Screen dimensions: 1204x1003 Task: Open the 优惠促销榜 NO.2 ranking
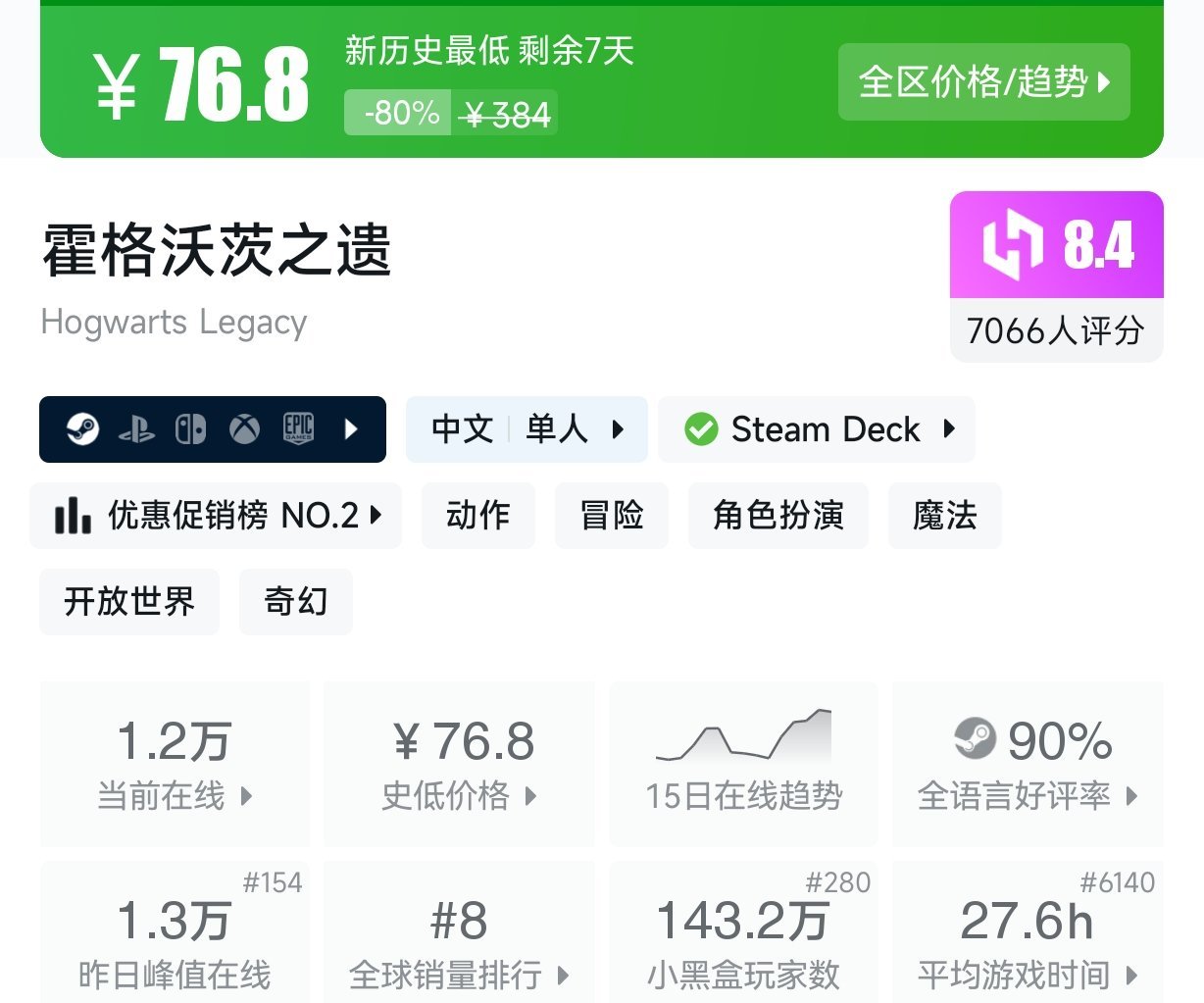point(216,516)
